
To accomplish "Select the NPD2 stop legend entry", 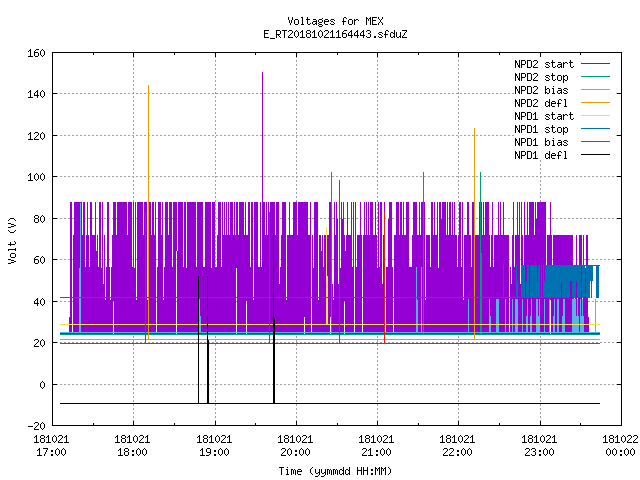I will [541, 77].
